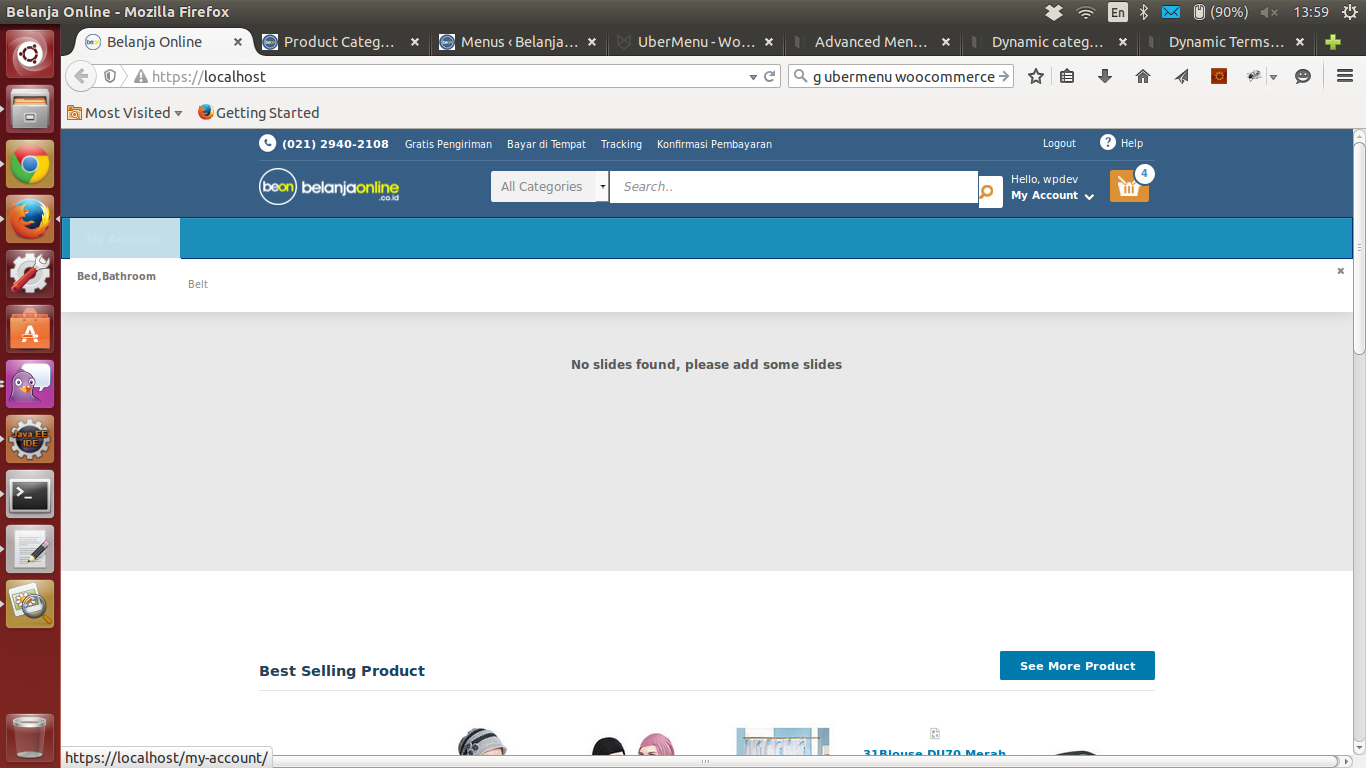Viewport: 1366px width, 768px height.
Task: Go to Firefox Home icon
Action: click(x=1143, y=76)
